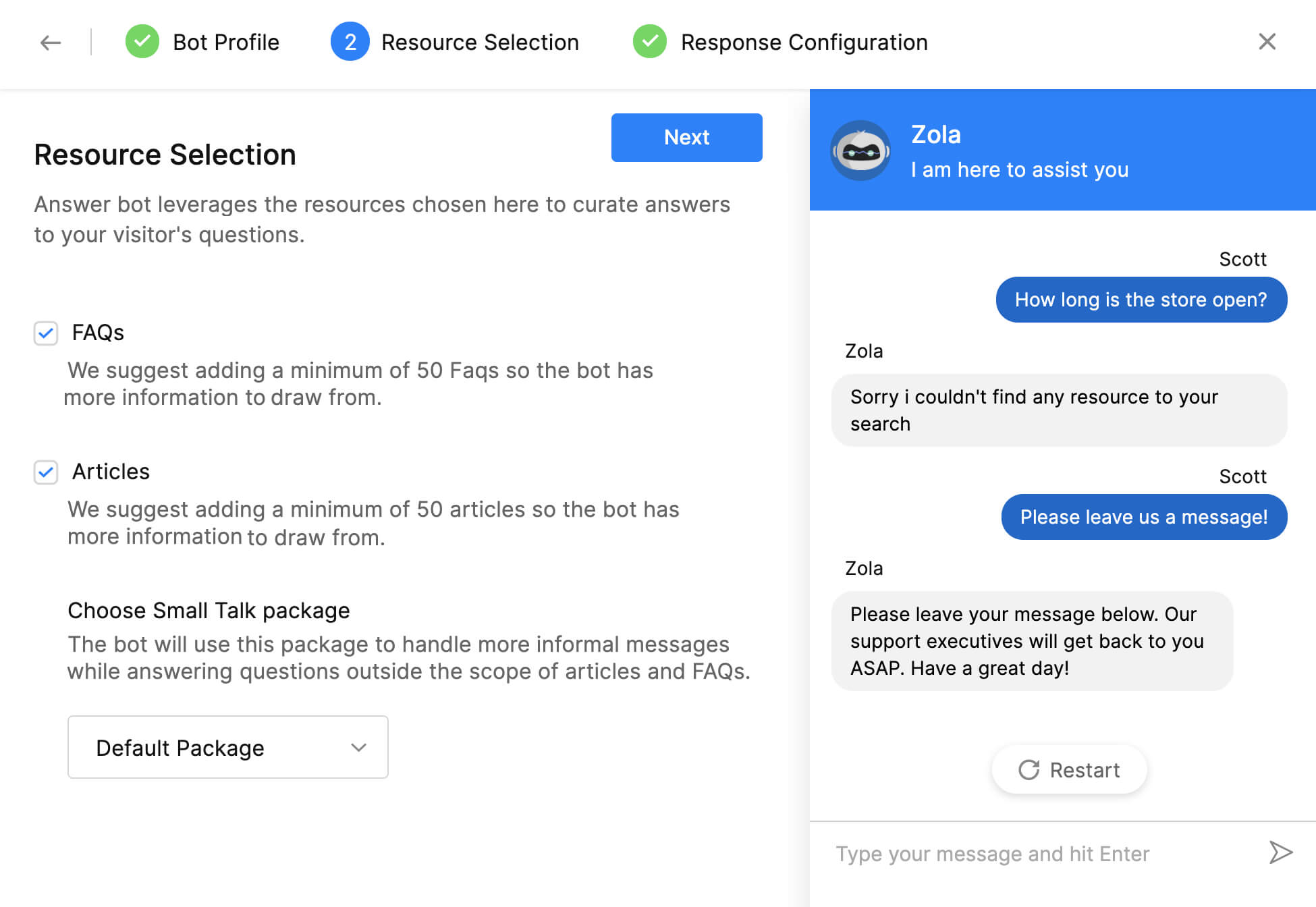
Task: Click the Next button
Action: (686, 137)
